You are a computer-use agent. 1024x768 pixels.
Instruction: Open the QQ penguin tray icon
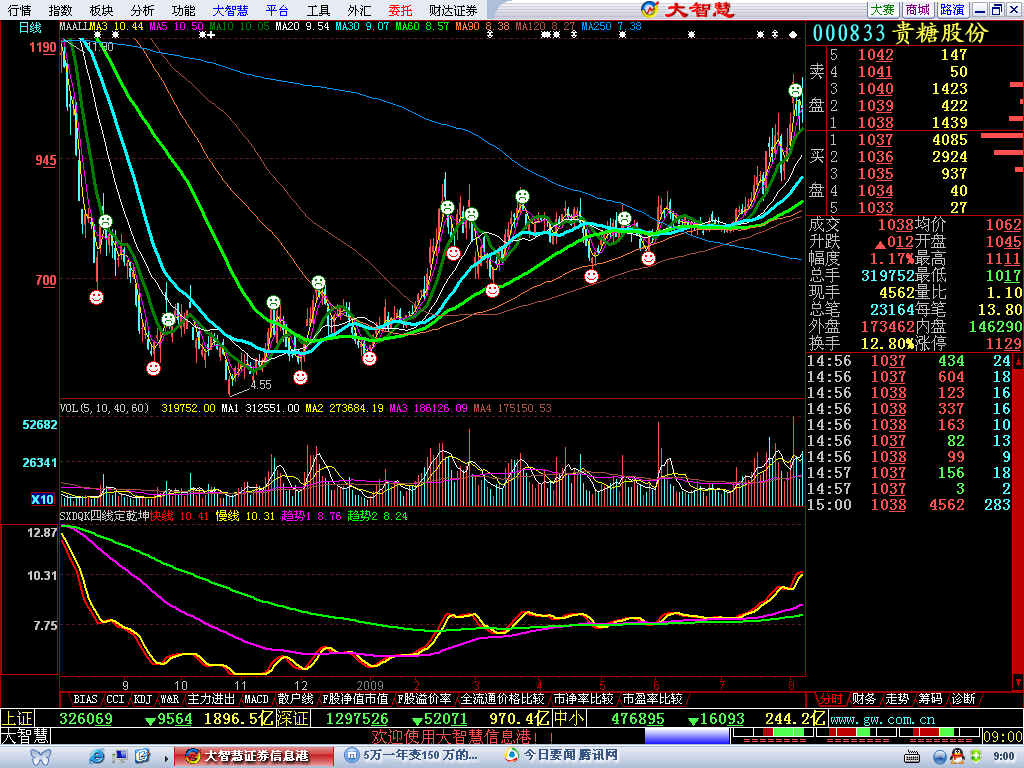tap(957, 756)
